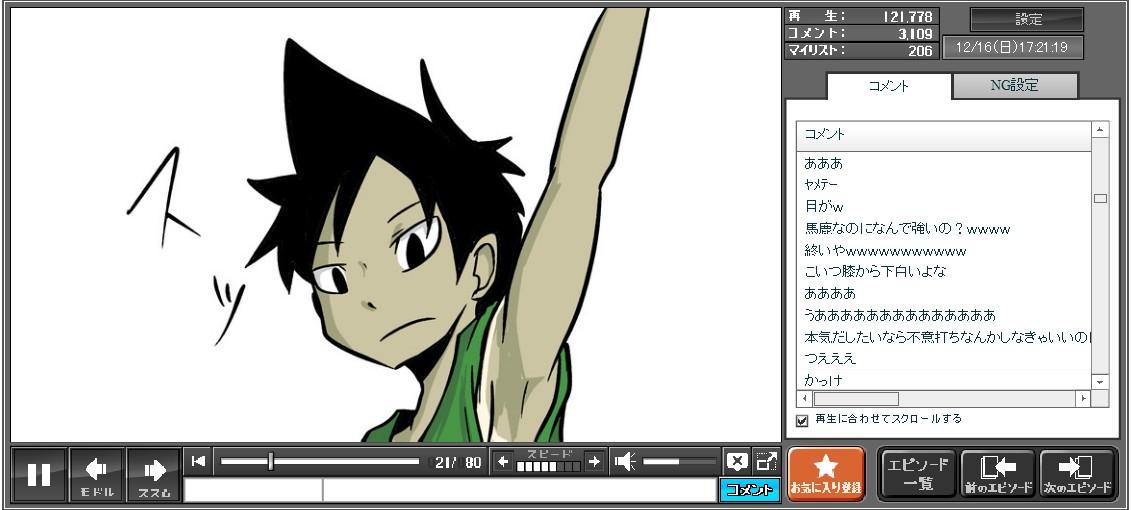This screenshot has height=510, width=1131.
Task: Mute the audio speaker icon
Action: pyautogui.click(x=625, y=461)
